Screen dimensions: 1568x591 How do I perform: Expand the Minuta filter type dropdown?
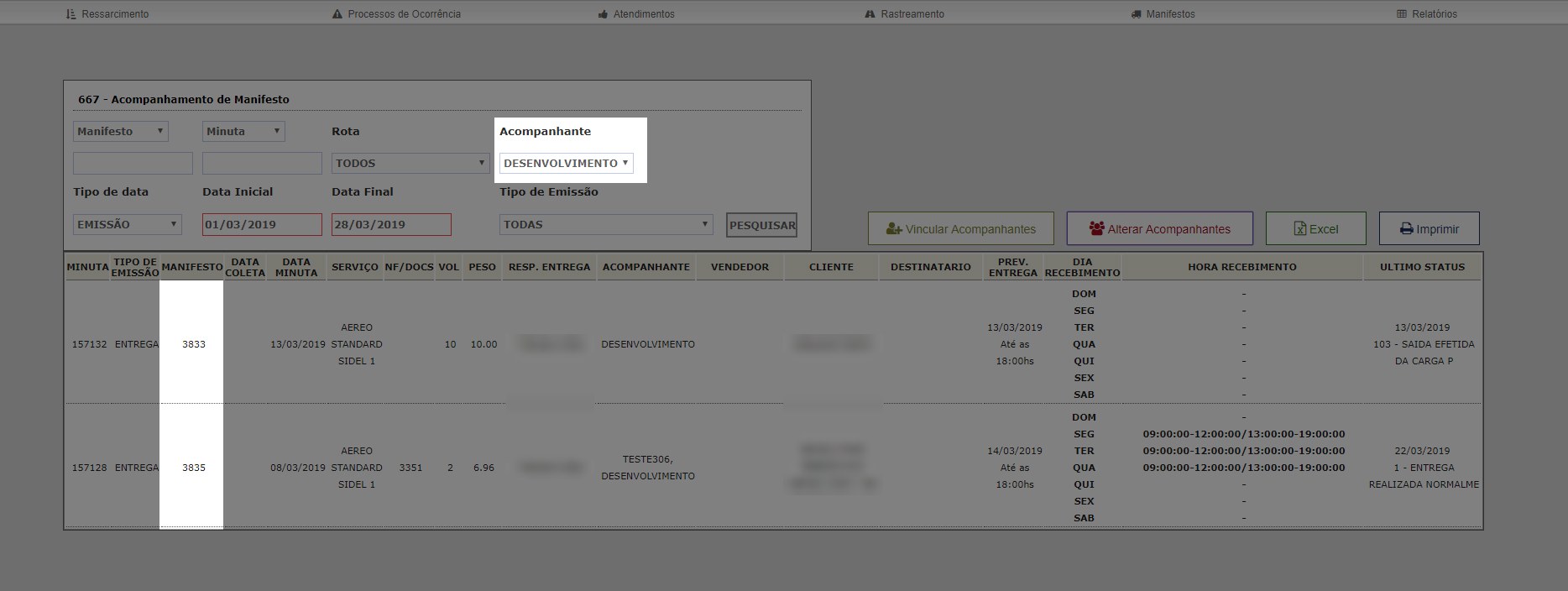click(243, 132)
